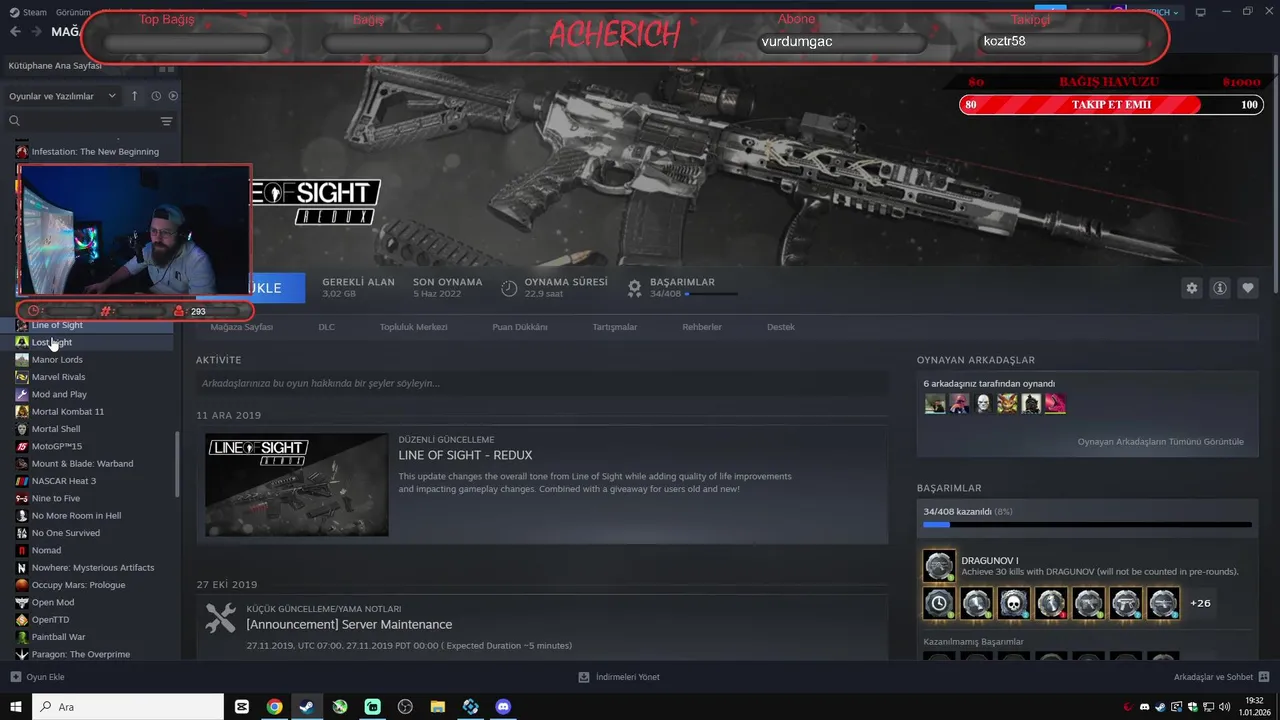Open the DLC tab
Screen dimensions: 1280x720
click(x=327, y=327)
